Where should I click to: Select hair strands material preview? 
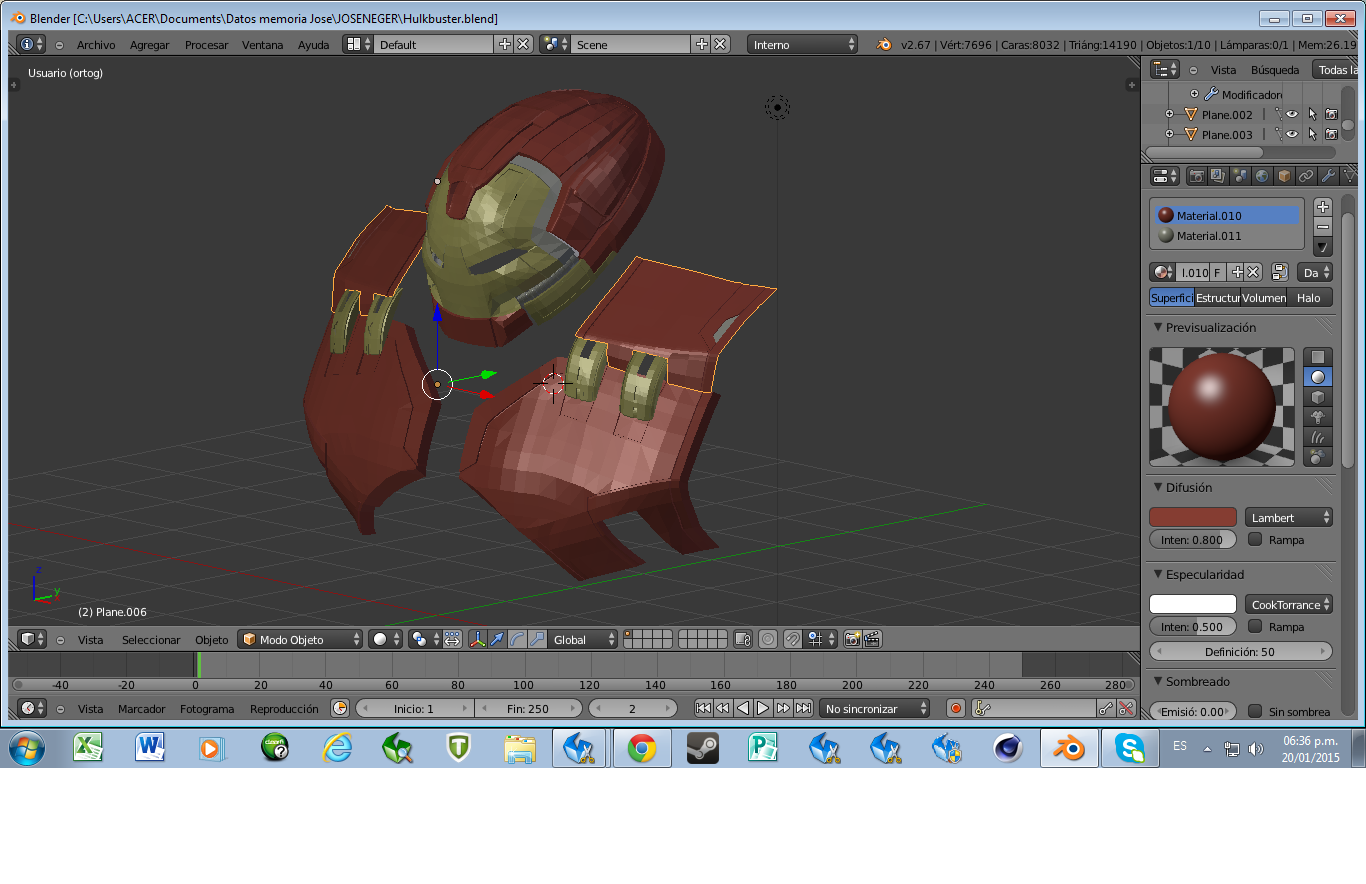pyautogui.click(x=1318, y=437)
